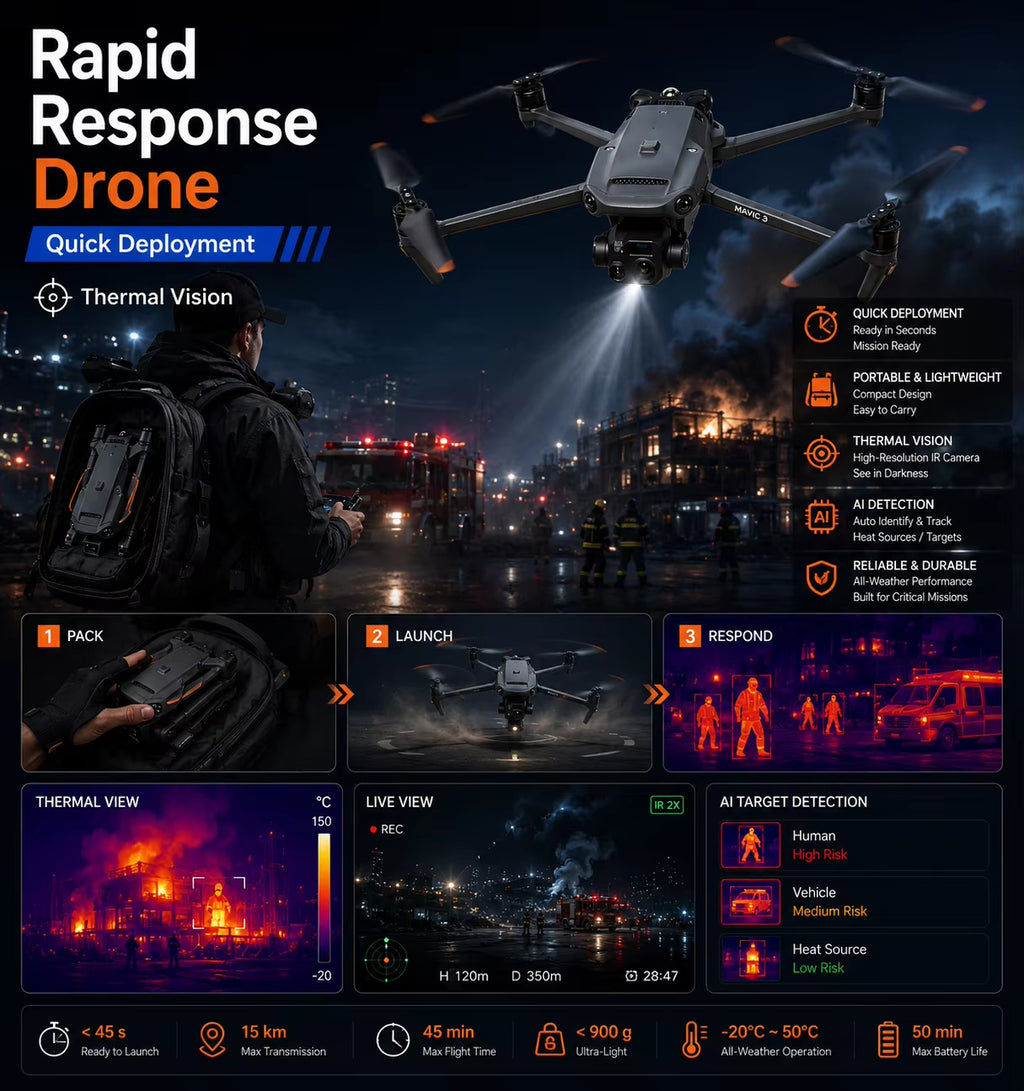Click the orange 'Drone' title word
The height and width of the screenshot is (1091, 1024).
pyautogui.click(x=126, y=184)
